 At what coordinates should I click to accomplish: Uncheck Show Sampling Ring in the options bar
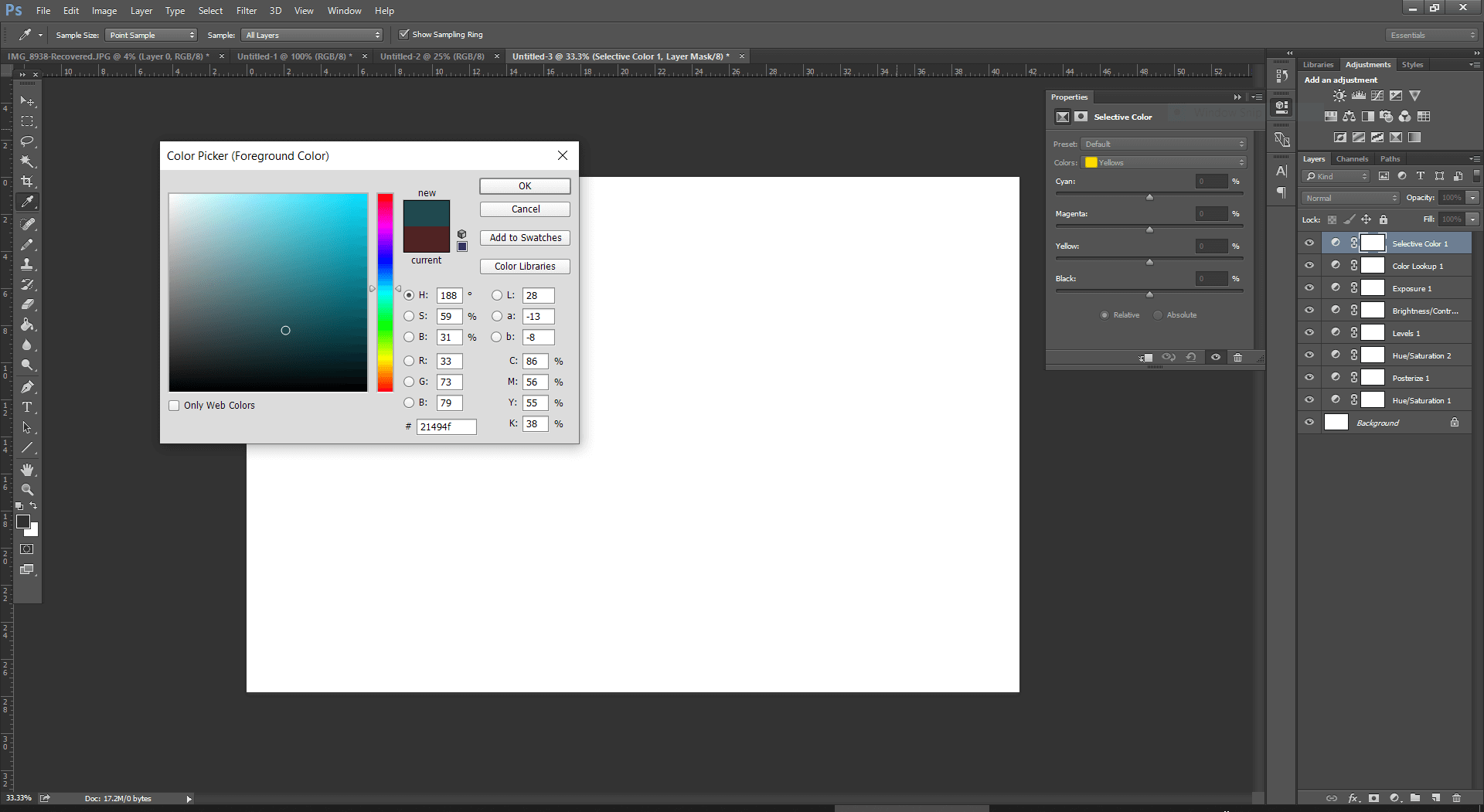(404, 34)
